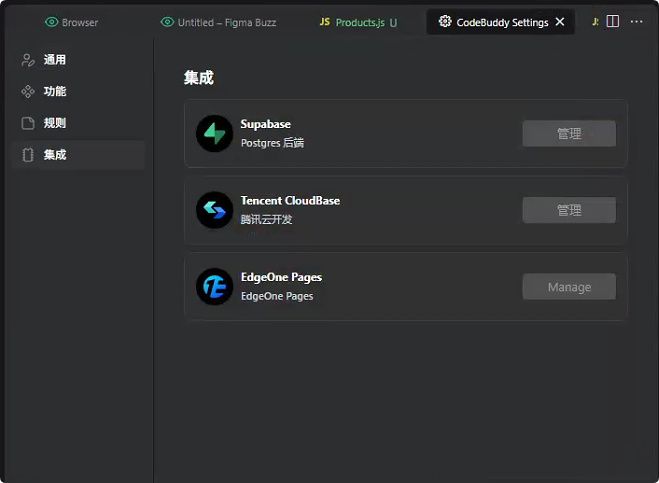Open the 通用 general settings section
659x483 pixels.
[79, 60]
